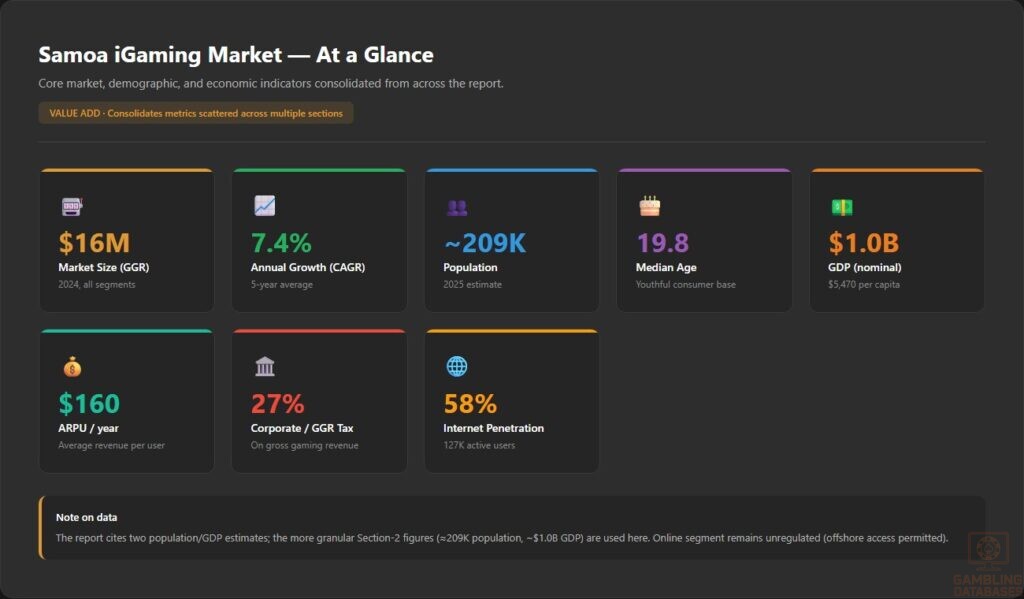Screen dimensions: 1024x599
Task: Click the '2024, all segments' caption
Action: click(97, 284)
